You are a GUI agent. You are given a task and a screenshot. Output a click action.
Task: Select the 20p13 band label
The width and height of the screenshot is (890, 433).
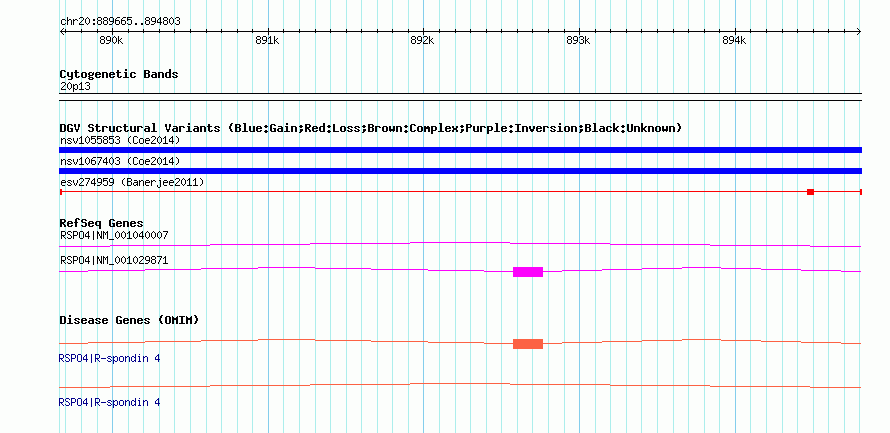75,87
